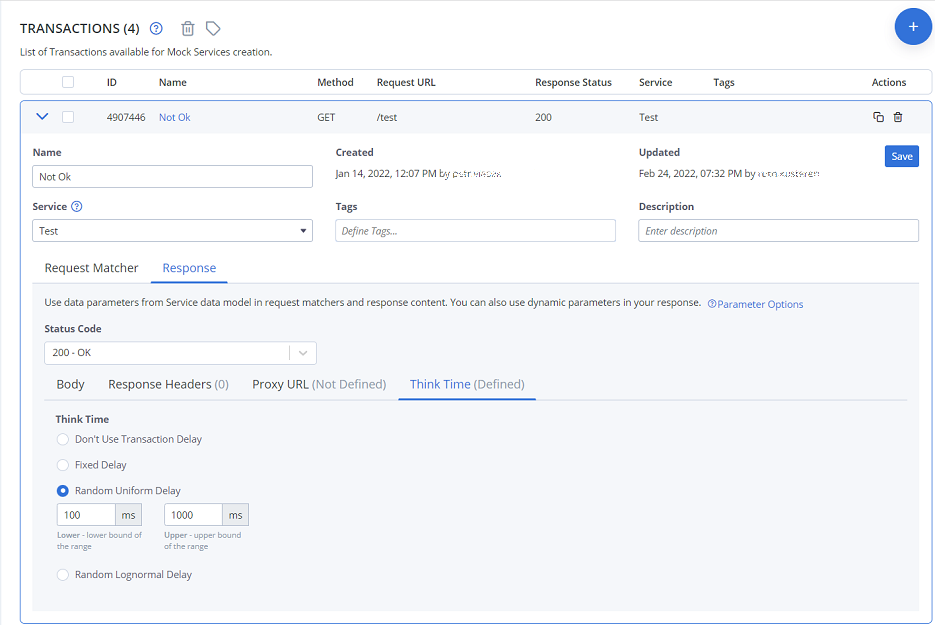Image resolution: width=935 pixels, height=625 pixels.
Task: Click the Define Tags input field
Action: pos(475,231)
